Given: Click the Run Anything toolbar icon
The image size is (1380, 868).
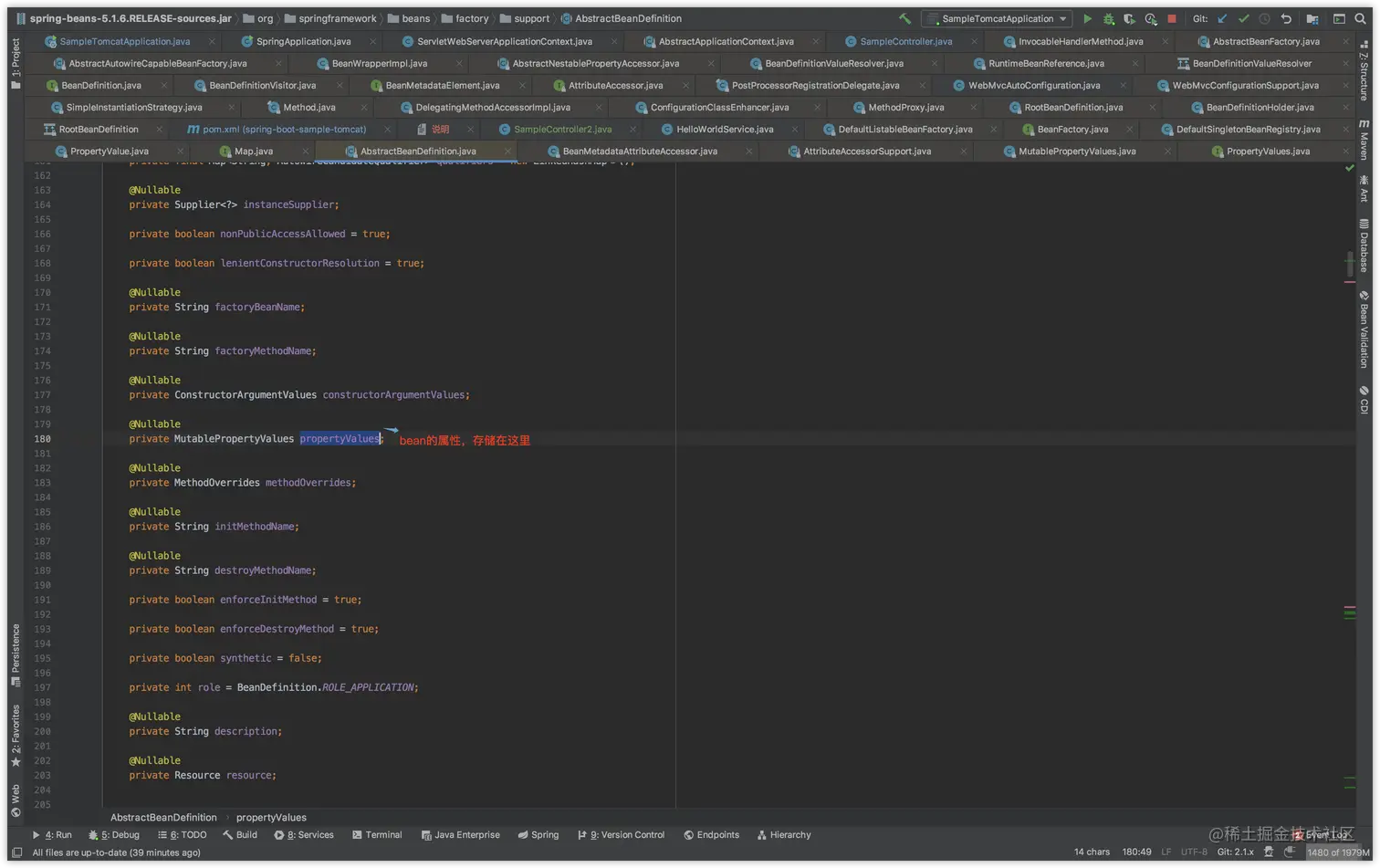Looking at the screenshot, I should pyautogui.click(x=1339, y=18).
